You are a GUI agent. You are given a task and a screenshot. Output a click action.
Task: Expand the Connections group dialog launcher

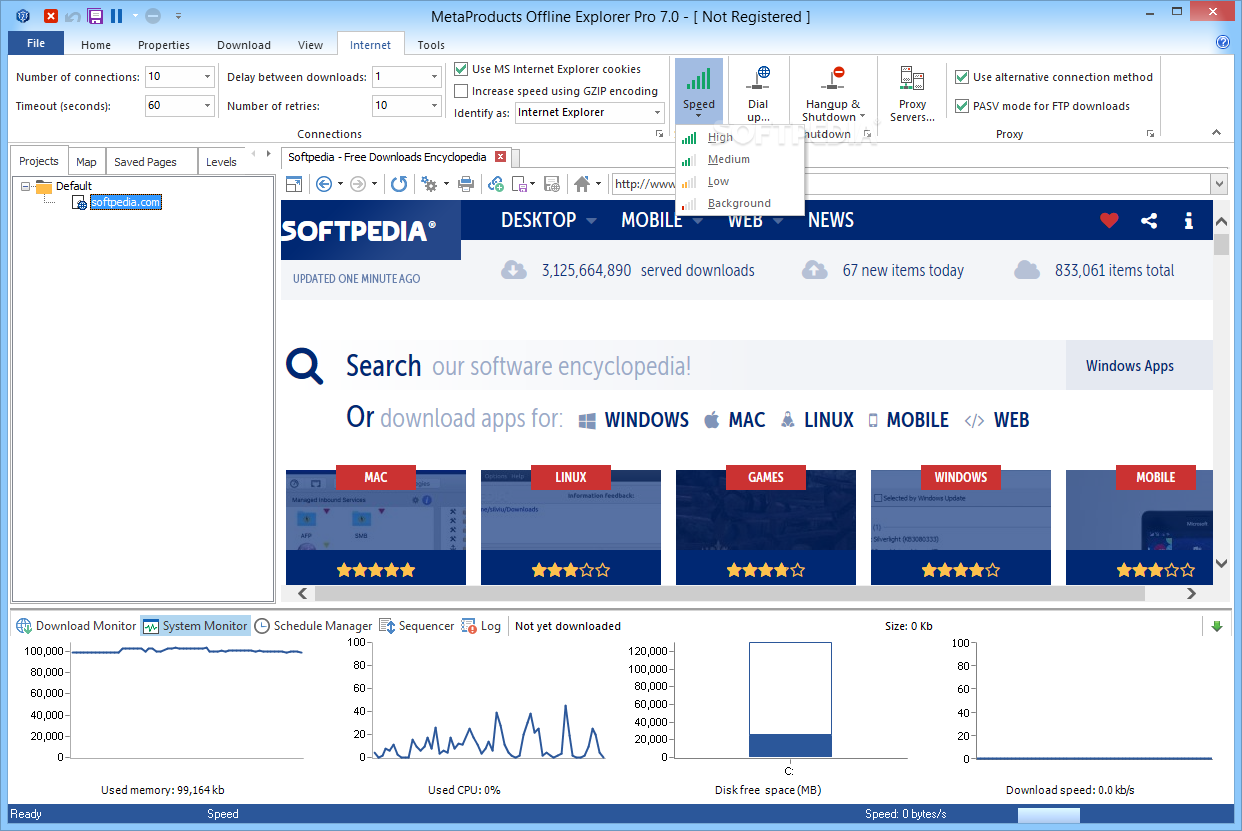[x=659, y=134]
